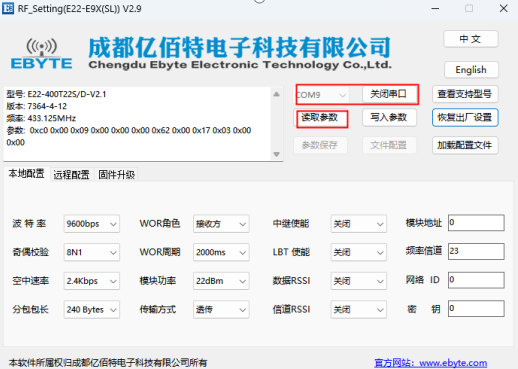Click the 频率: 433.125MHz line
518x369 pixels.
[41, 118]
